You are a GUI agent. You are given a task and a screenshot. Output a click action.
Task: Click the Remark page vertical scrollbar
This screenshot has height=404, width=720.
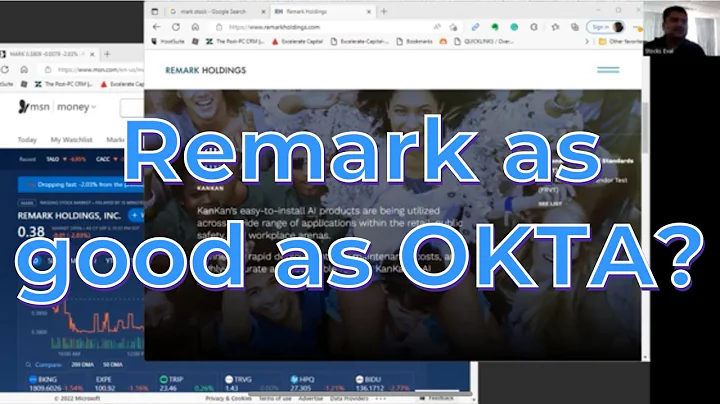645,129
